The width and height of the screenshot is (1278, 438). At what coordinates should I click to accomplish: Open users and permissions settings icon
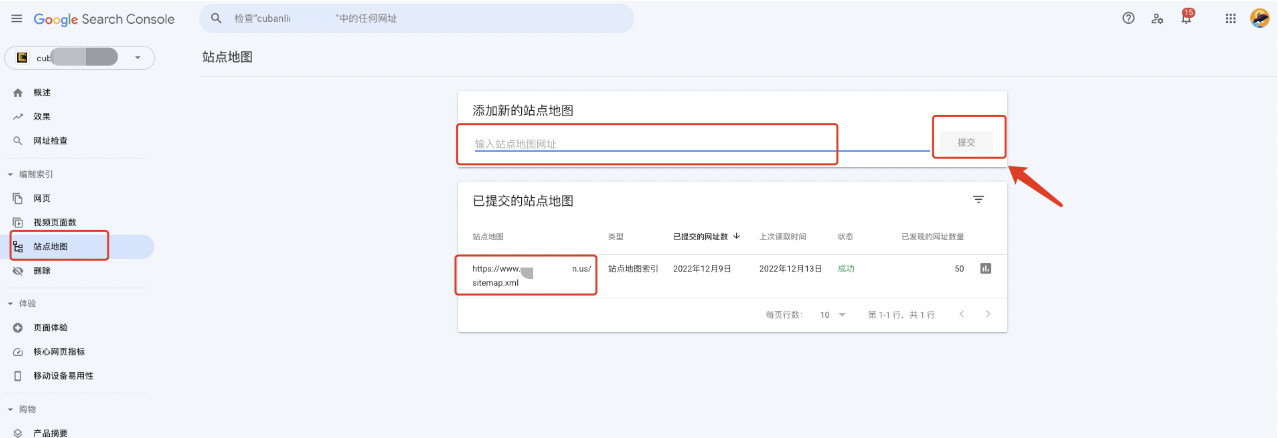tap(1157, 19)
